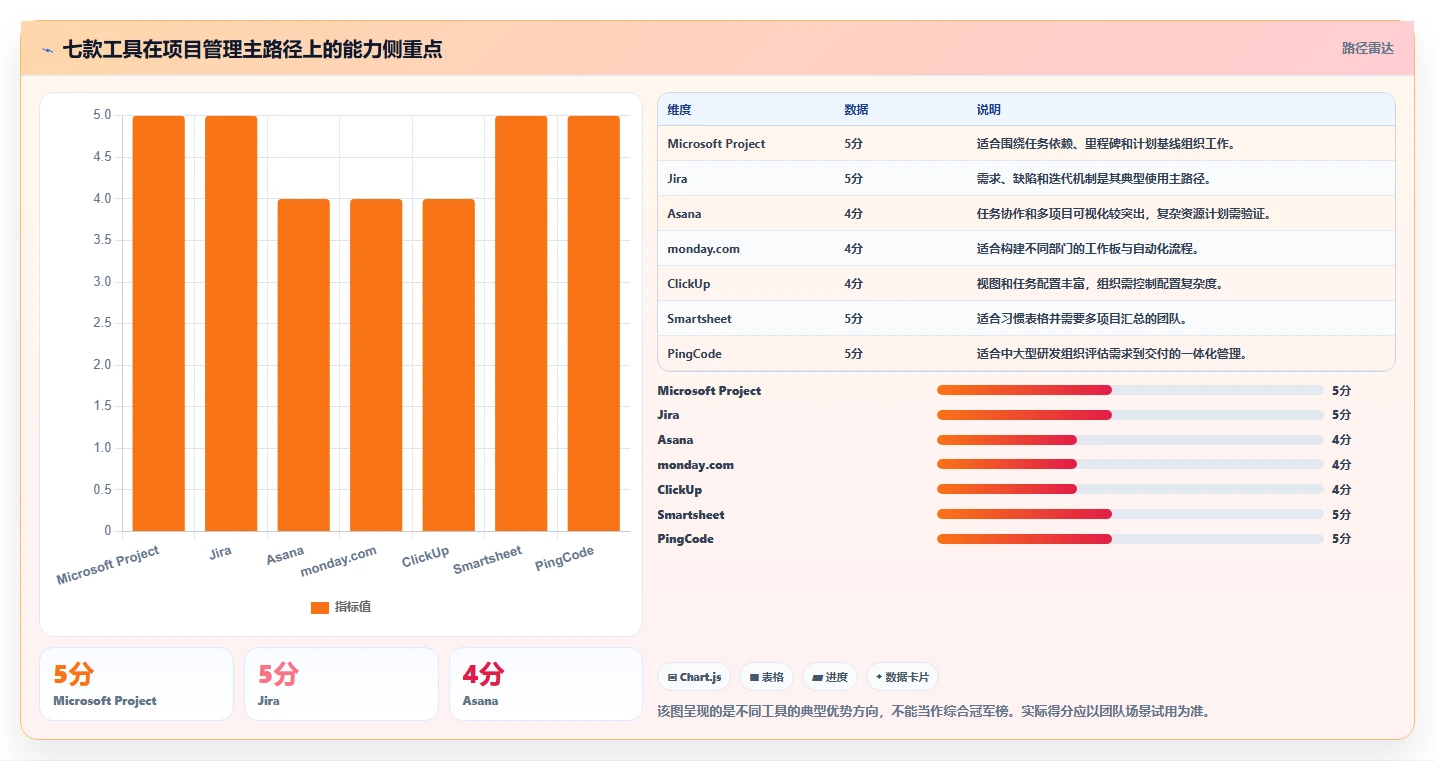
Task: Click the 指标值 legend label
Action: (x=353, y=607)
